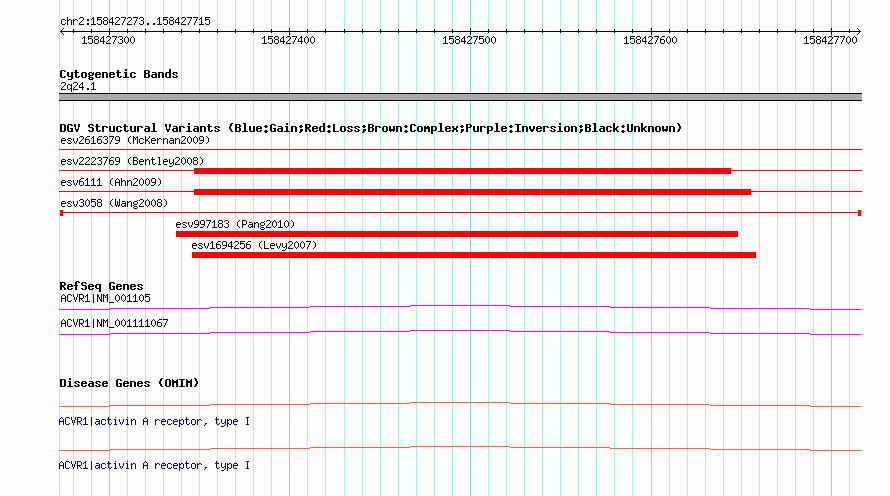Select the Cytogenetic Bands track title

119,74
